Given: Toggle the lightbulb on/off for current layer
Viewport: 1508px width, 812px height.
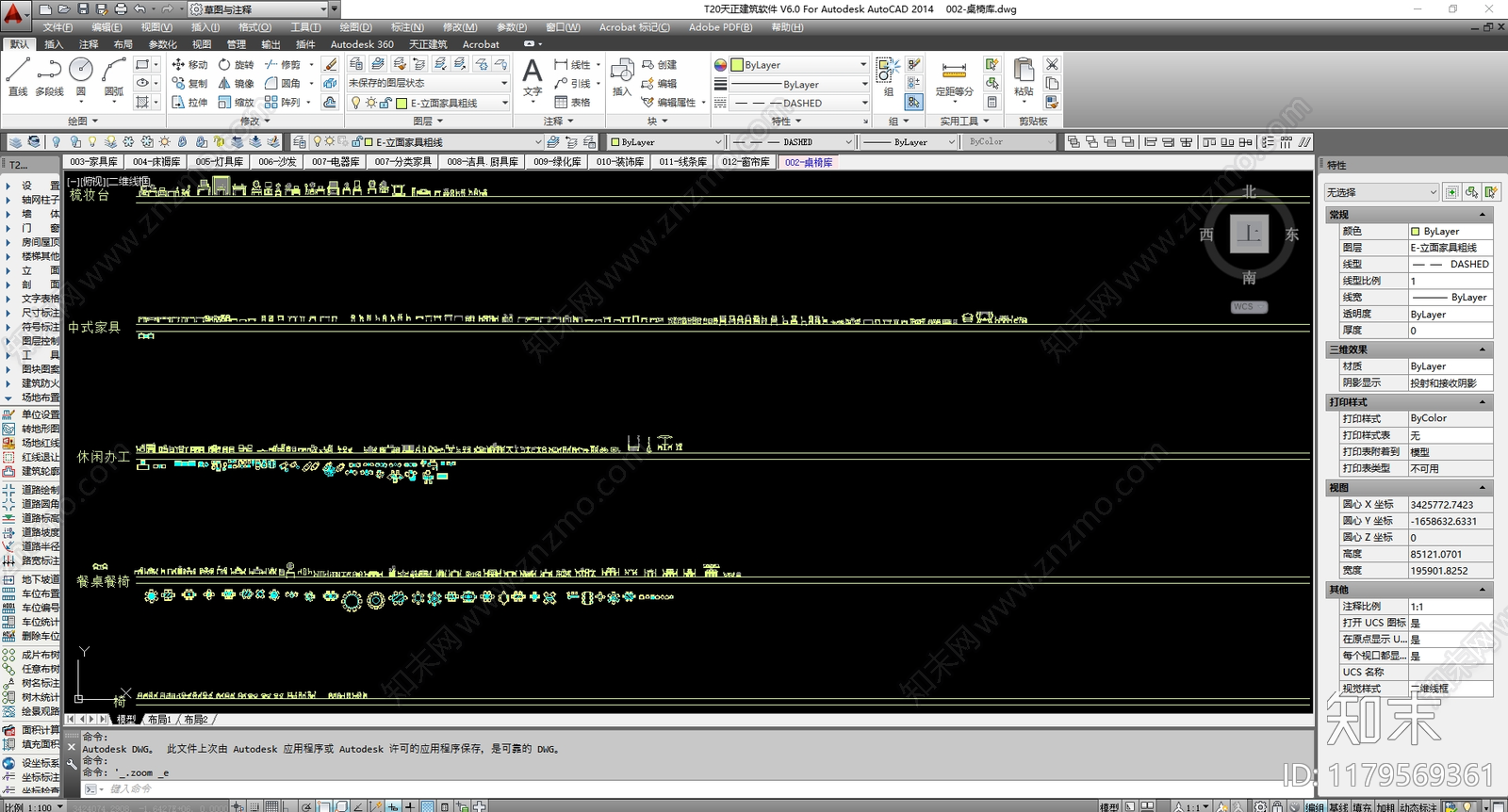Looking at the screenshot, I should click(355, 103).
